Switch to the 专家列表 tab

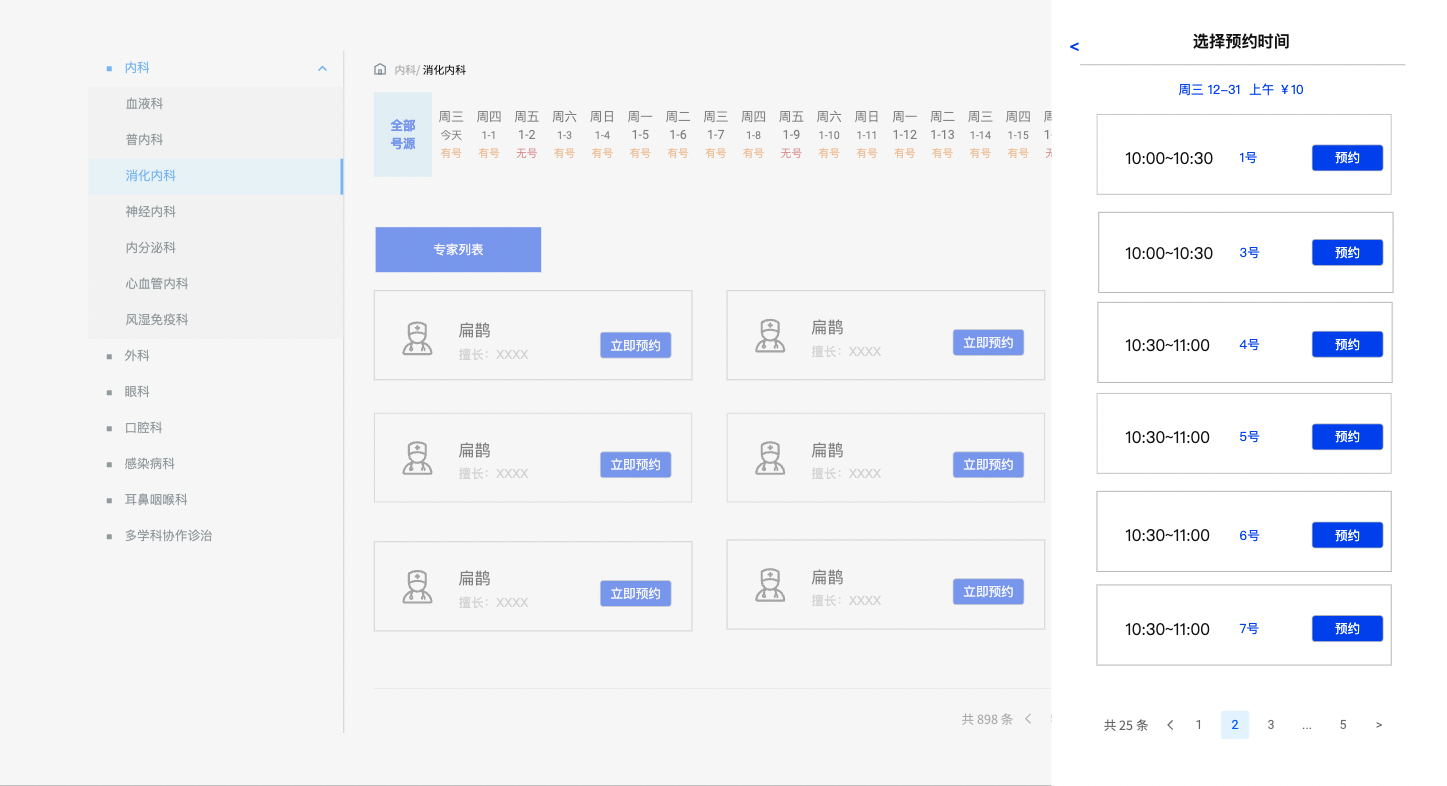tap(458, 250)
